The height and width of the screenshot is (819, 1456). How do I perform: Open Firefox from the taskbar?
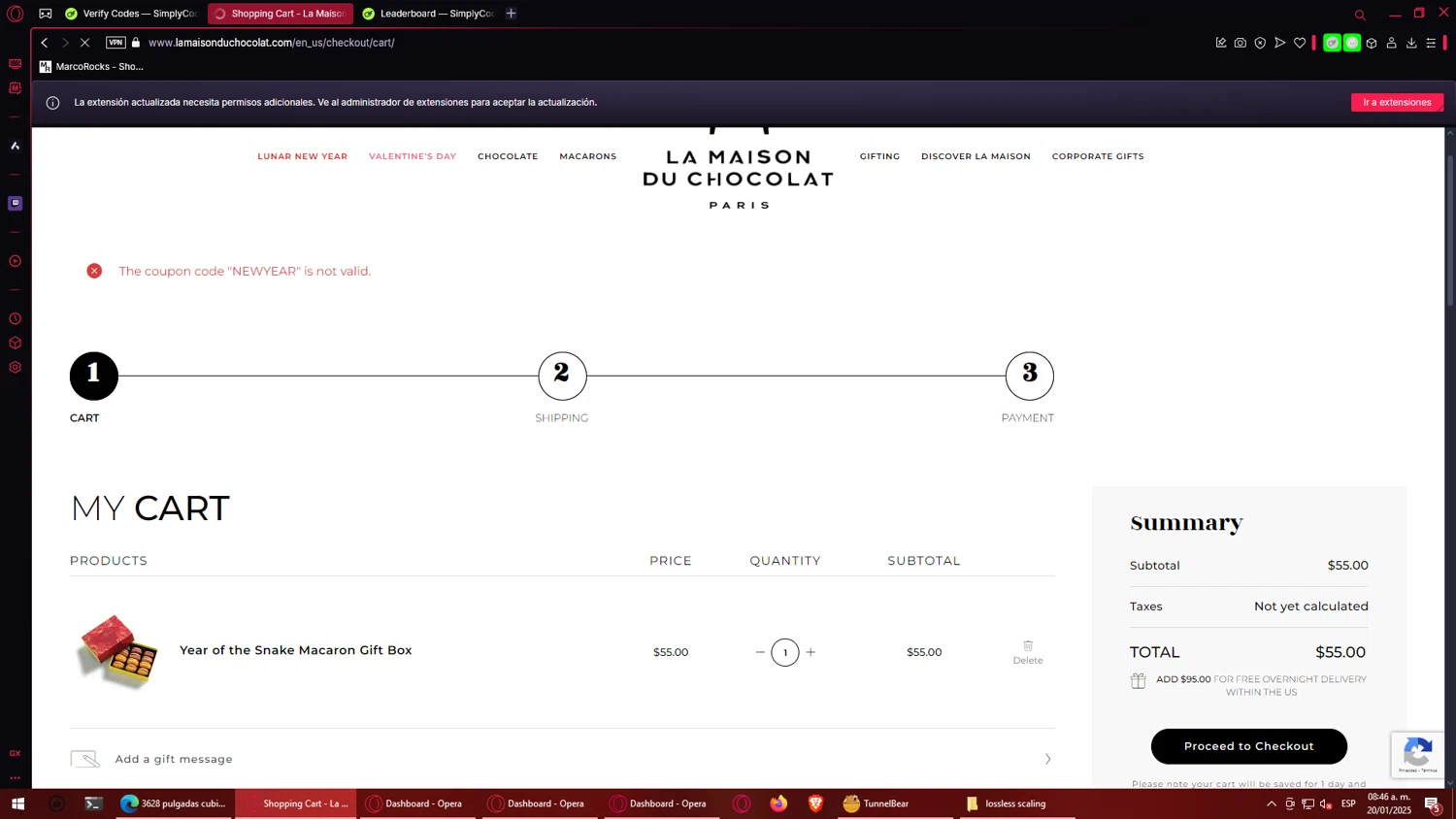coord(778,803)
